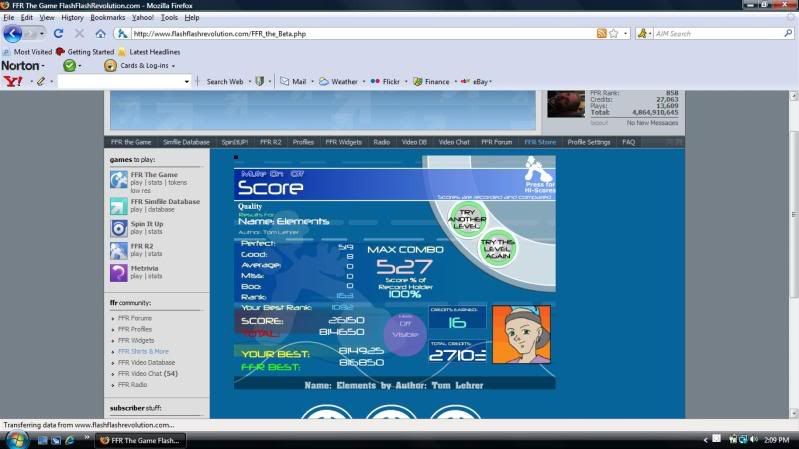Toggle the Off/Visible circle switch
799x449 pixels.
[405, 331]
